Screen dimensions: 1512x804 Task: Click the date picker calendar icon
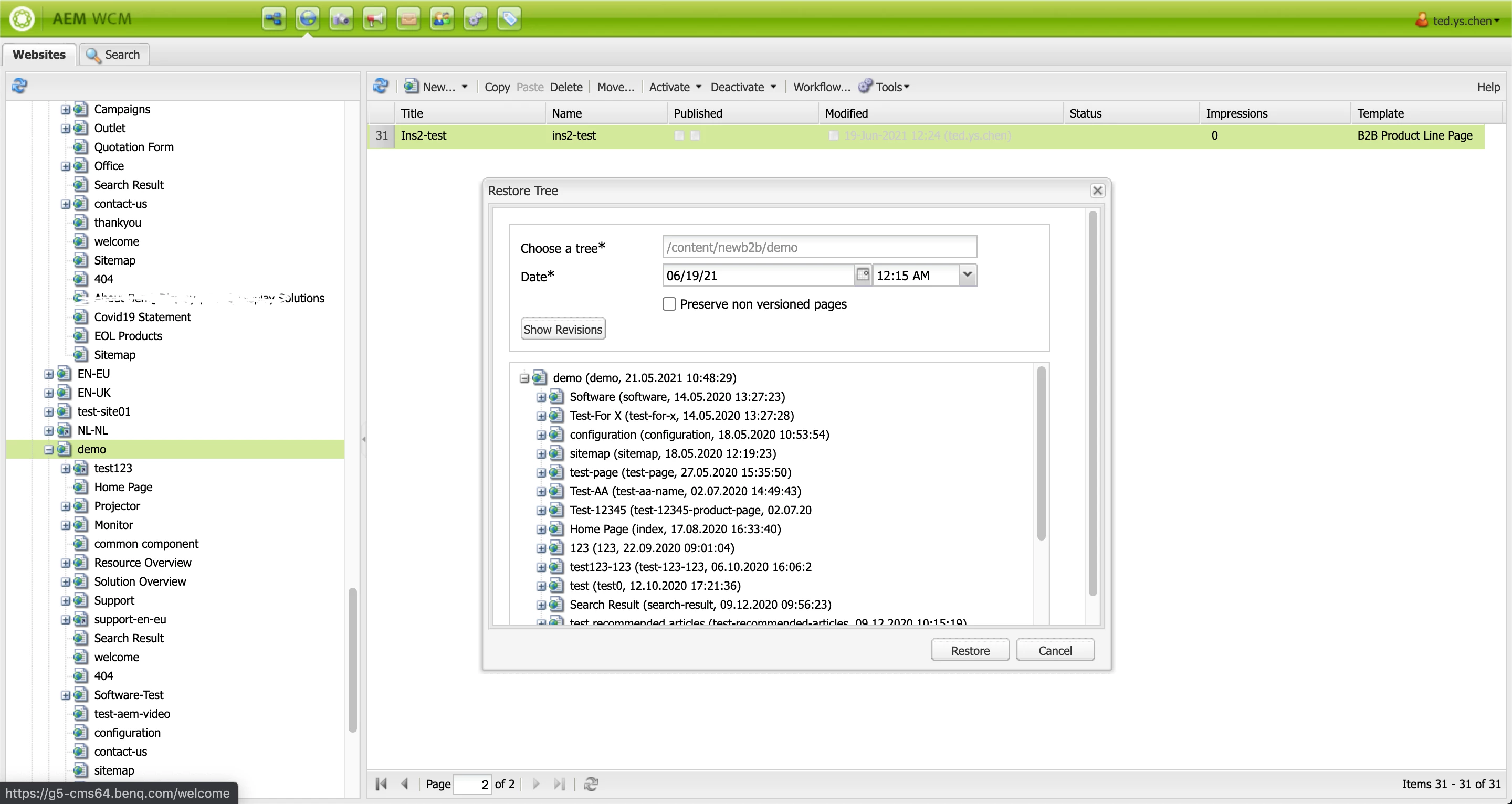[x=862, y=274]
